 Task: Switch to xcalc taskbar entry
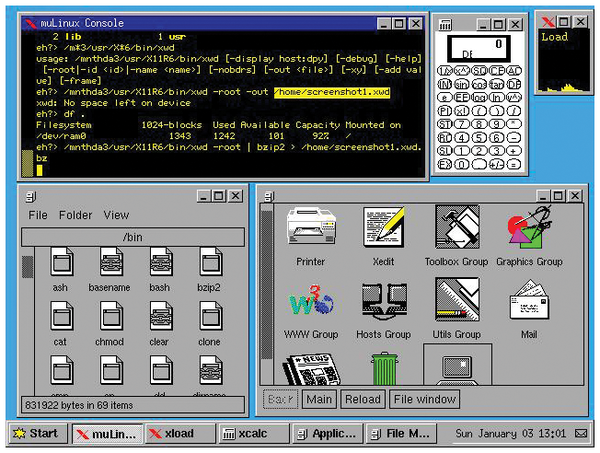point(253,434)
